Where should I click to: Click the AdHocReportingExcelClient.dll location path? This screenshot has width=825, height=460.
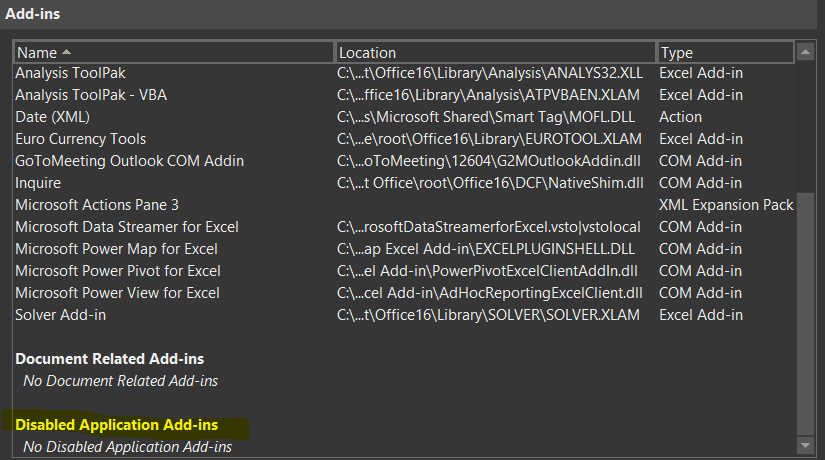point(490,293)
